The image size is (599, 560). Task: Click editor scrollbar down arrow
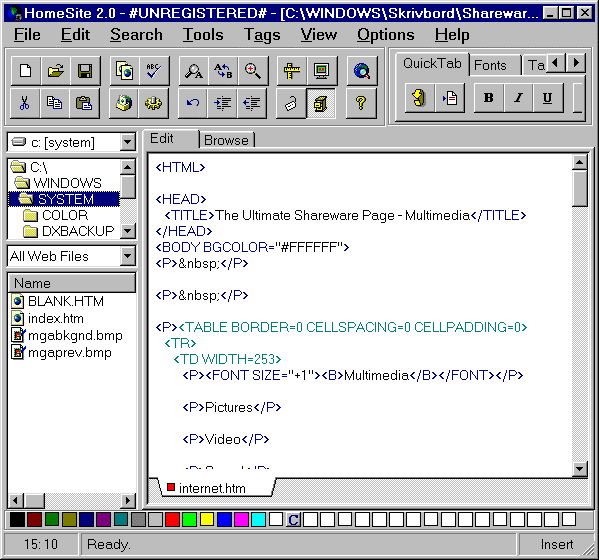(580, 469)
